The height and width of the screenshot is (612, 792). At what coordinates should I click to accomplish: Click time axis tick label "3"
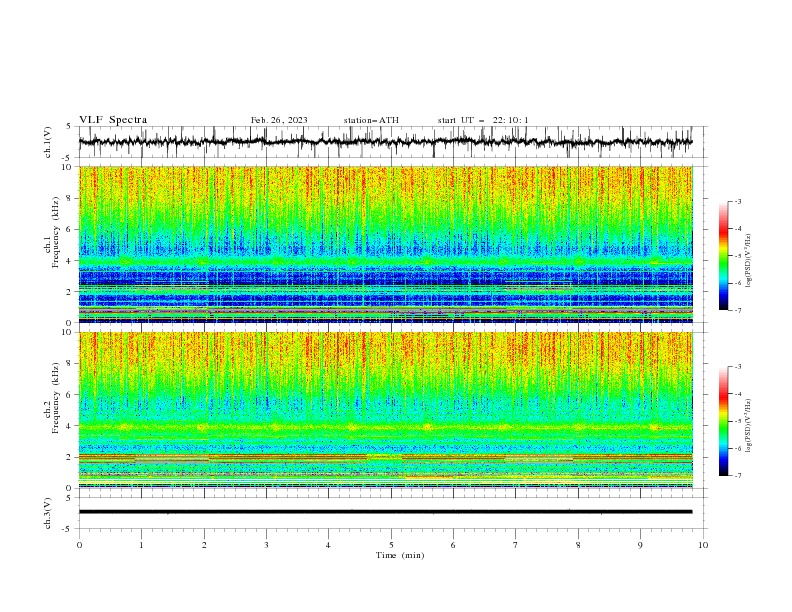(266, 545)
